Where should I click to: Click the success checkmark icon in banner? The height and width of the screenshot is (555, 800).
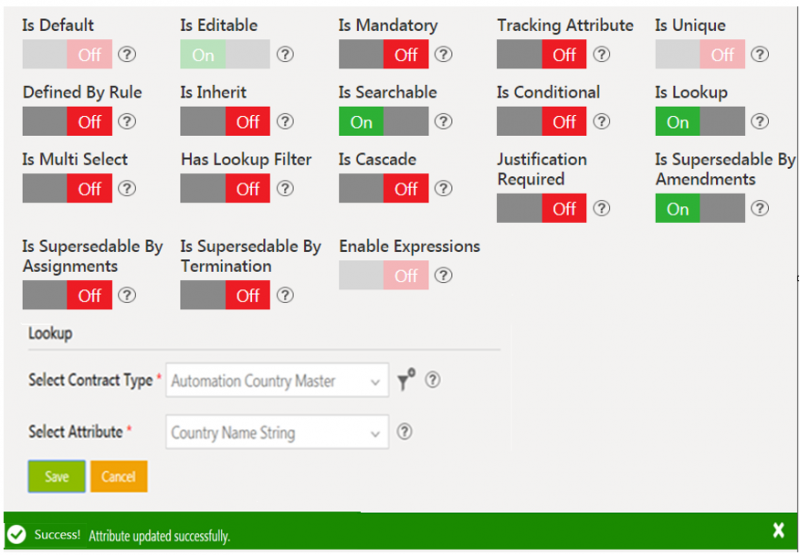[16, 535]
